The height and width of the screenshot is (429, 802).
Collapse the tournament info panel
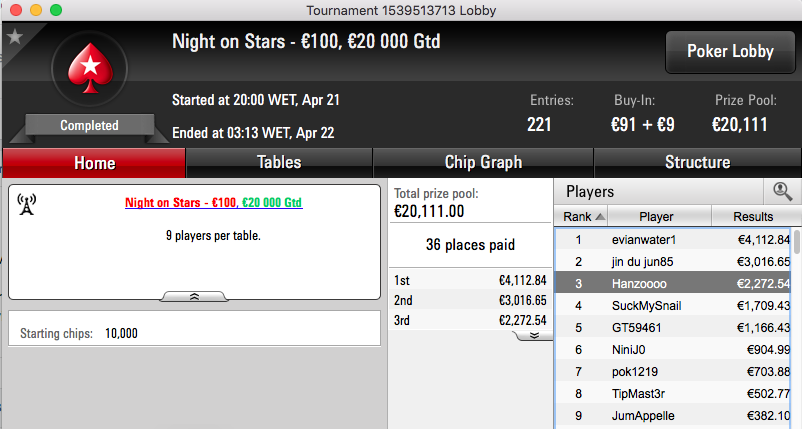pos(194,297)
